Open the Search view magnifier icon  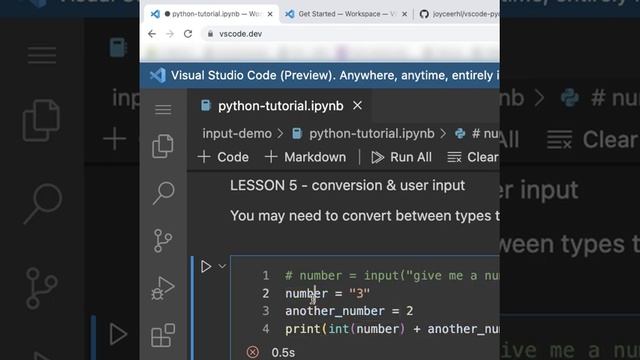click(163, 193)
